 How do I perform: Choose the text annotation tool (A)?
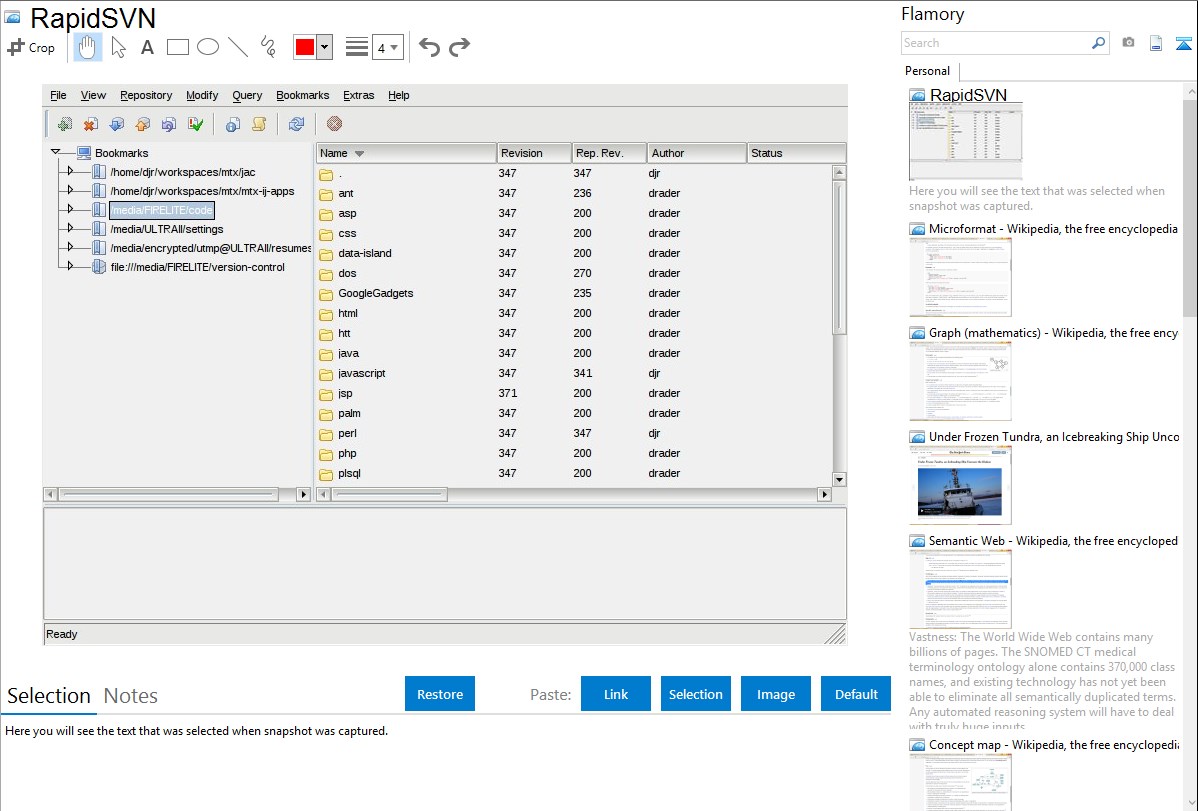147,47
